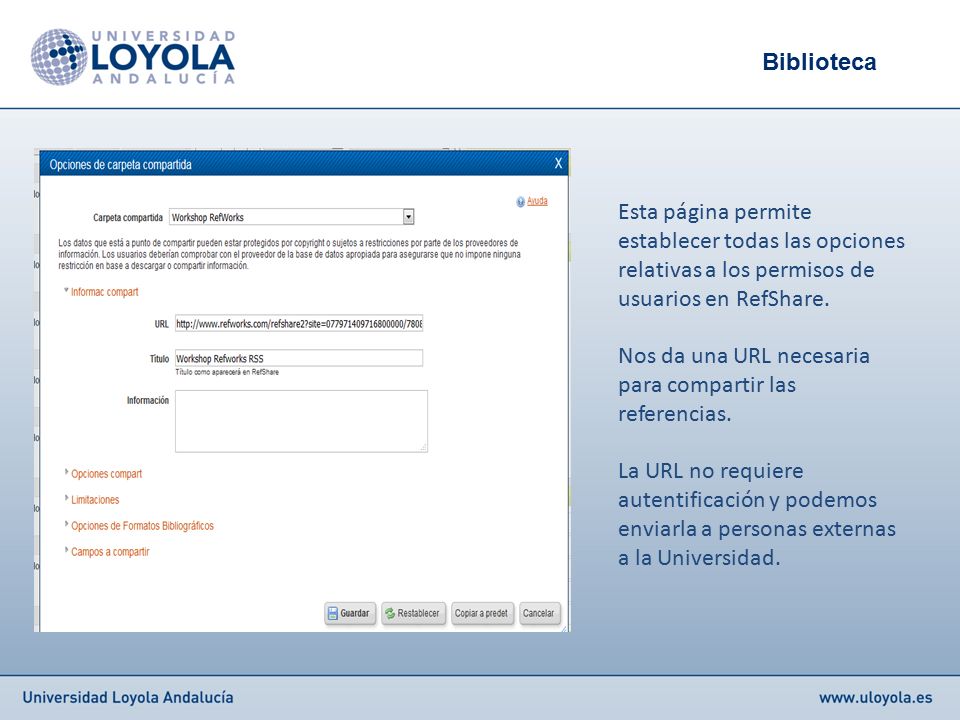Click the Cancelar button
Viewport: 960px width, 720px height.
pyautogui.click(x=539, y=613)
